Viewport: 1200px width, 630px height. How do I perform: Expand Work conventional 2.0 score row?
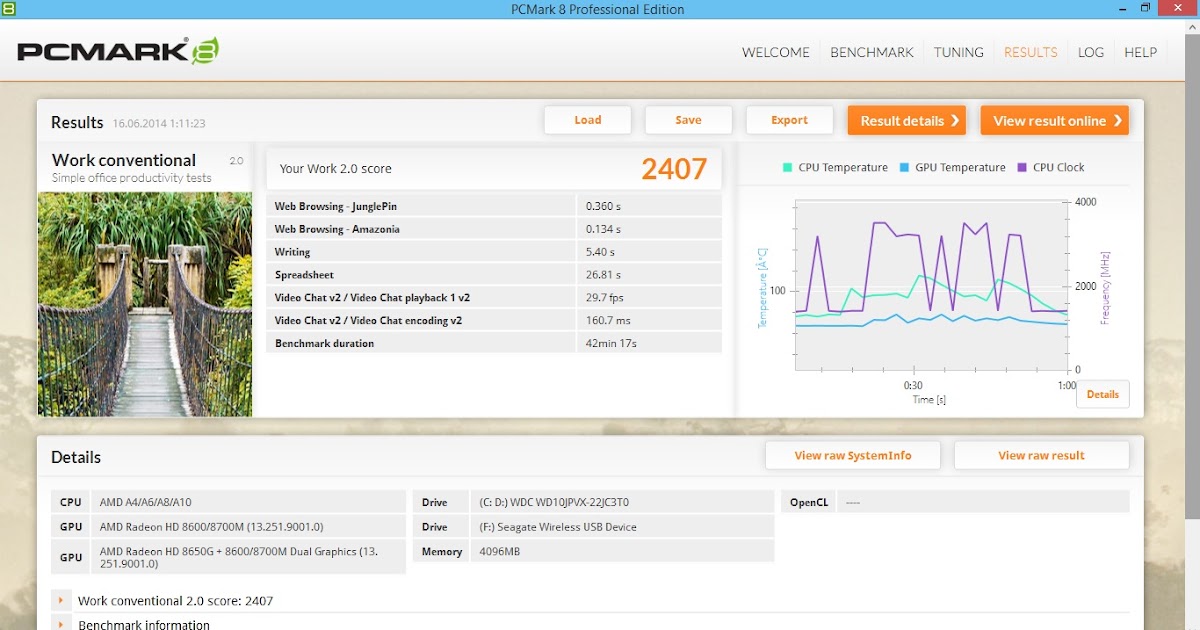pos(61,600)
